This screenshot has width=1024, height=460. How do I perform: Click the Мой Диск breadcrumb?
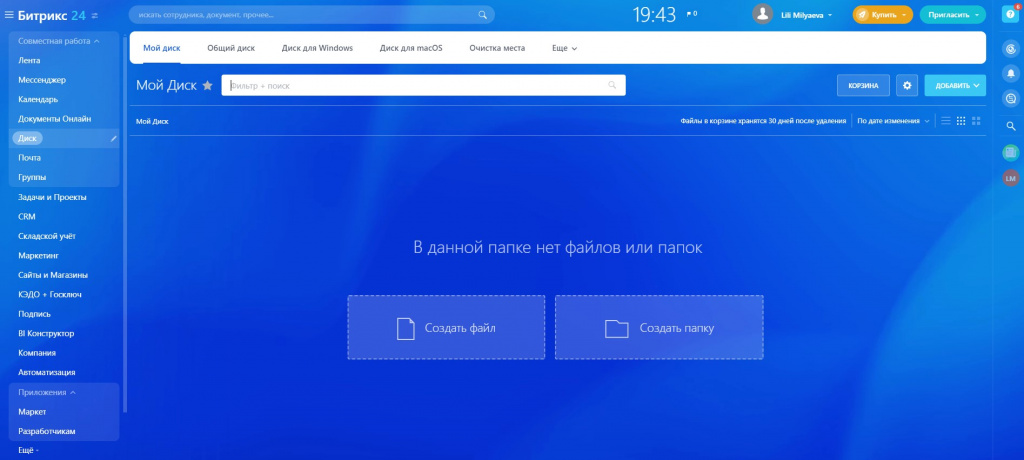point(152,122)
